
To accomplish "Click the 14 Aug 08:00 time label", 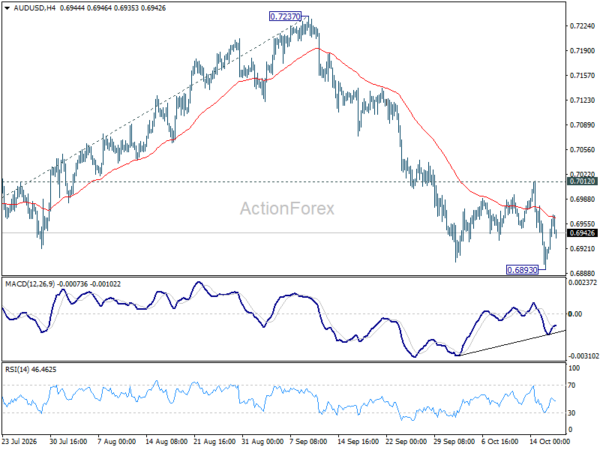I will [x=166, y=442].
